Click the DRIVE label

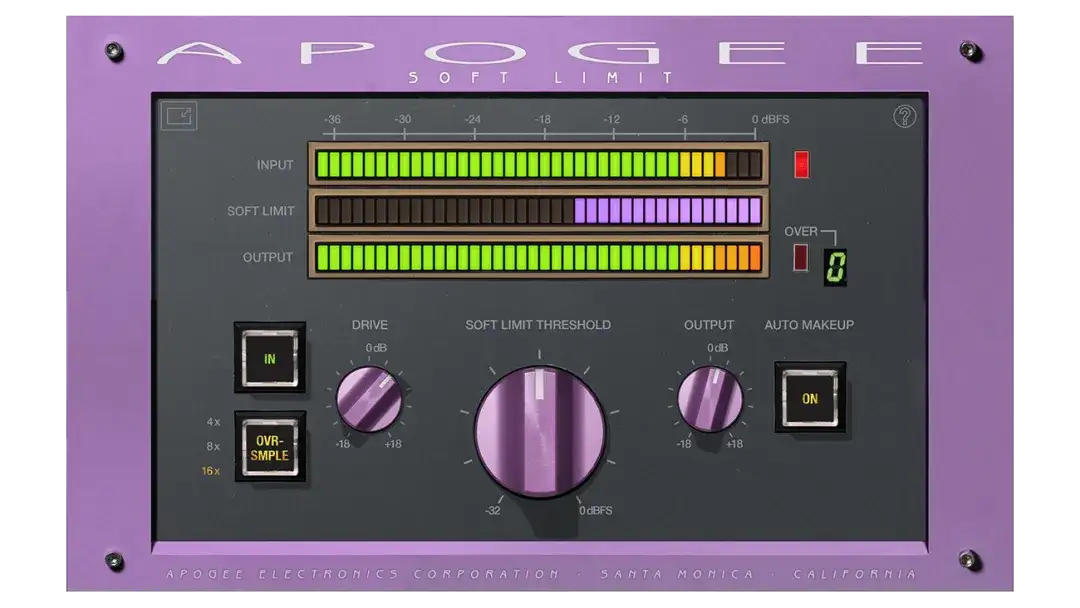pos(370,325)
